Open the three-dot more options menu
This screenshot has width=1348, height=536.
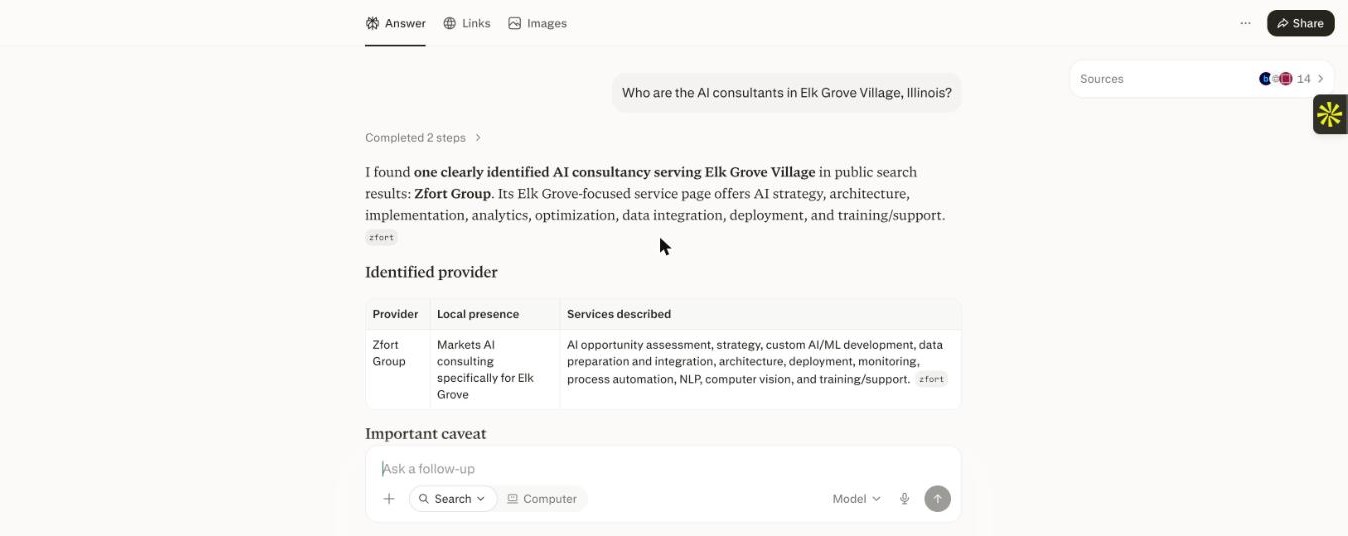1245,23
